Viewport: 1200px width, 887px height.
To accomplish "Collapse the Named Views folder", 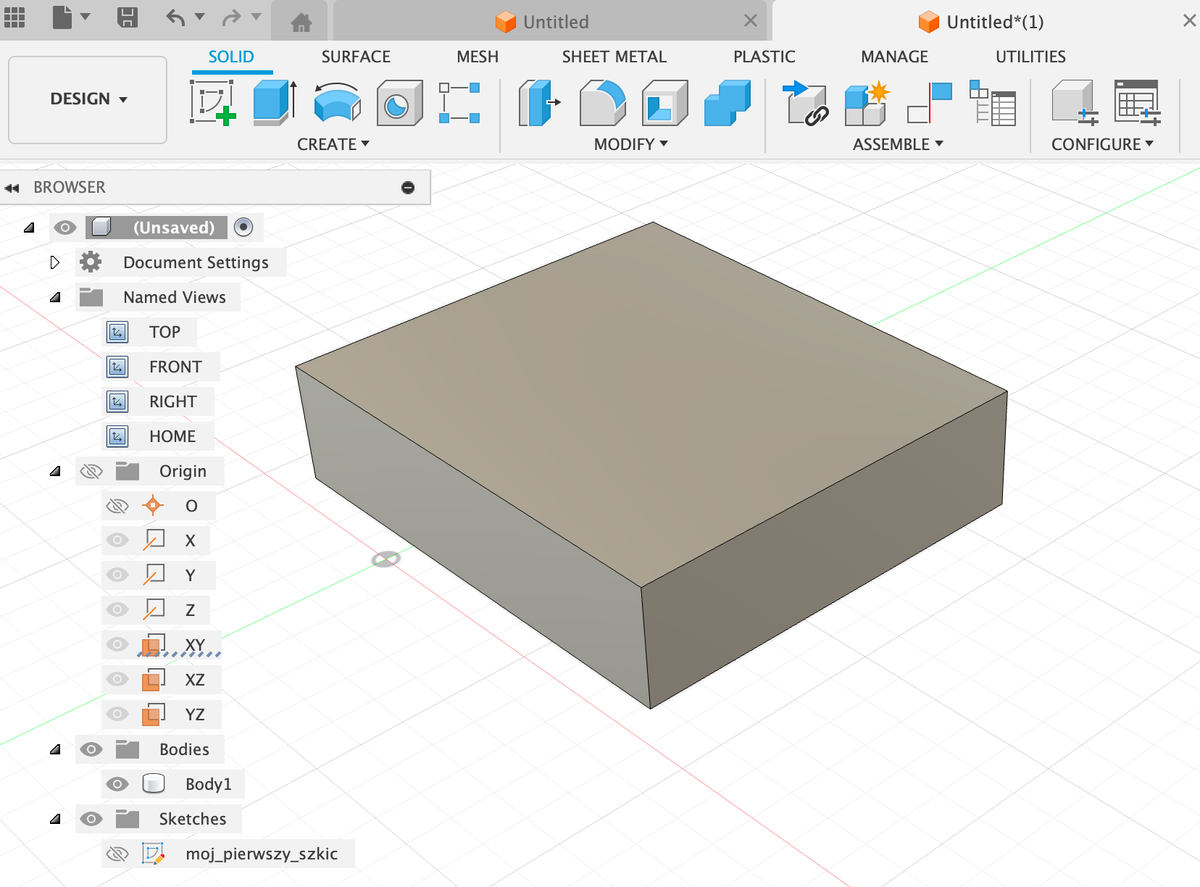I will coord(55,297).
